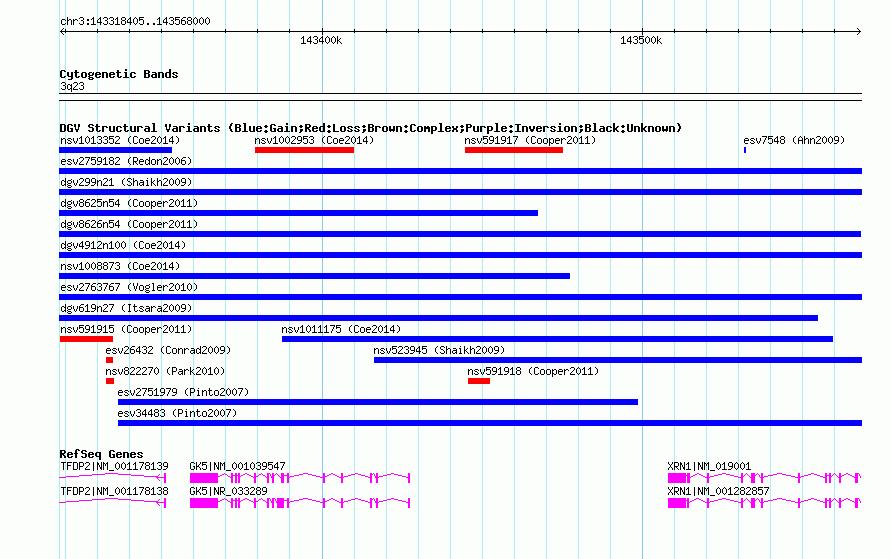The width and height of the screenshot is (890, 559).
Task: Open the GK5|NR_033289 transcript glyph
Action: pyautogui.click(x=300, y=503)
